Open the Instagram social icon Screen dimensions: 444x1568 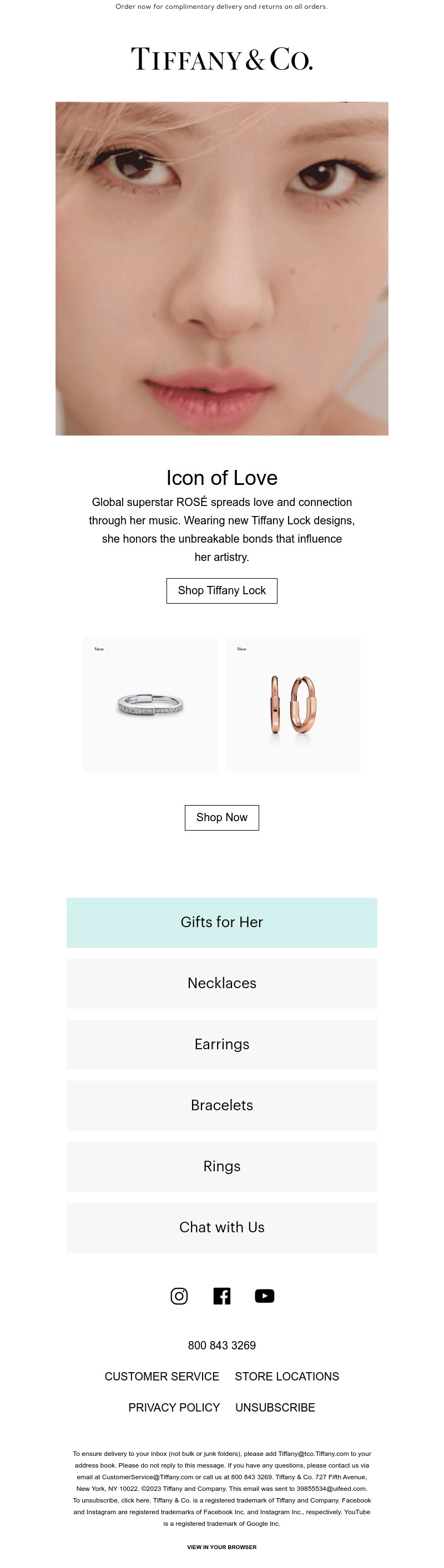179,1296
